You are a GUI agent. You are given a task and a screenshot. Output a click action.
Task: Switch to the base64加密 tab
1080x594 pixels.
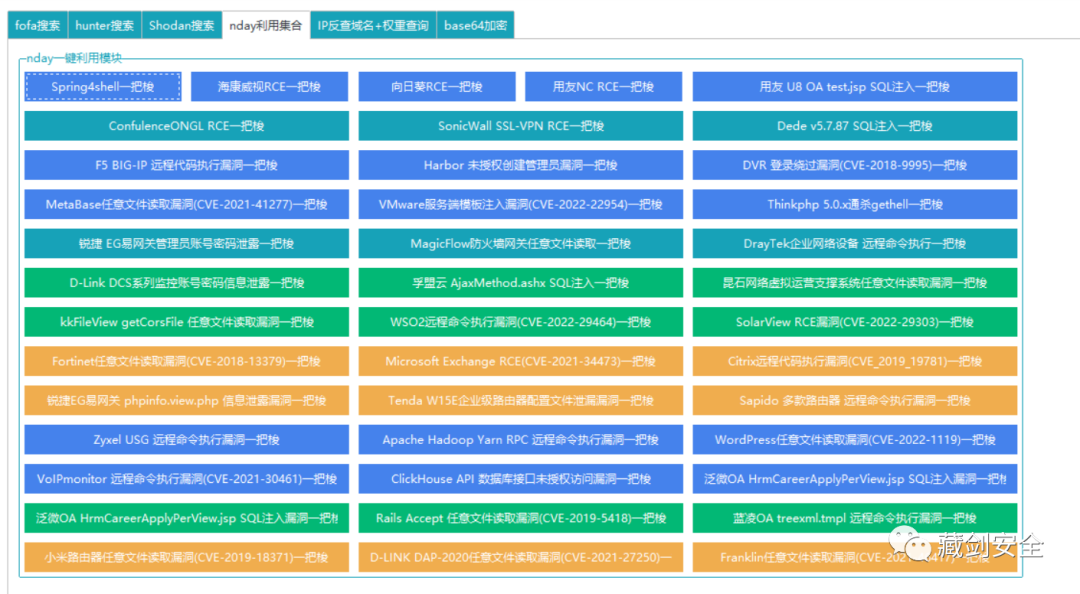pos(475,25)
